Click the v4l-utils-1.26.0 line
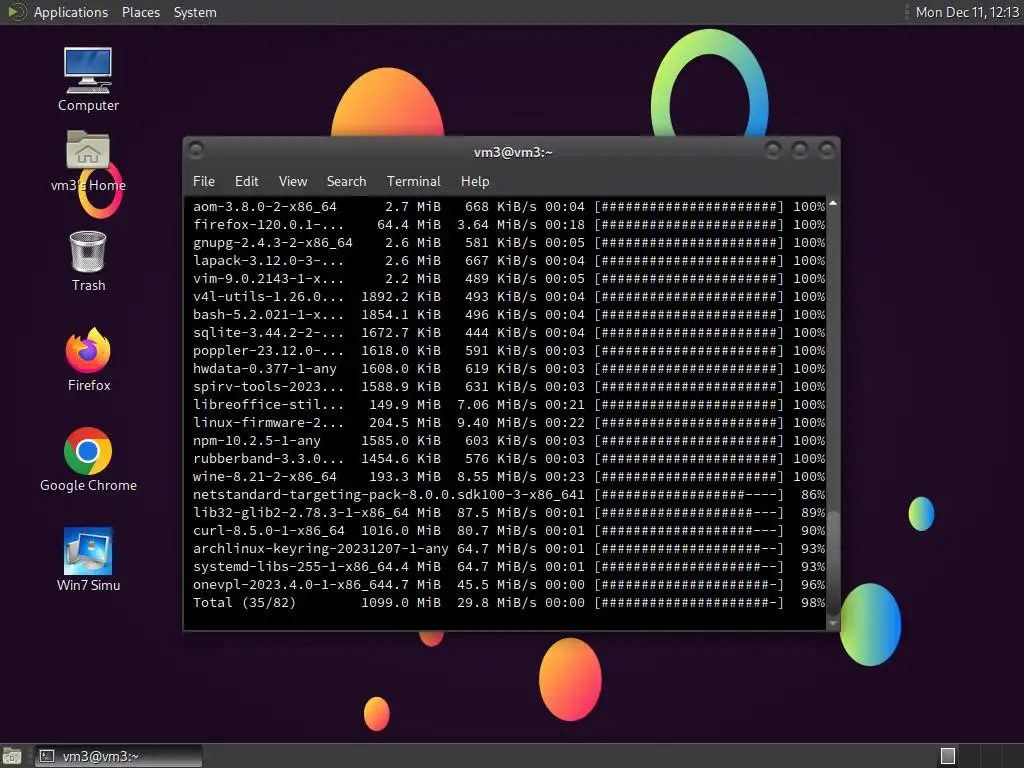 point(509,296)
